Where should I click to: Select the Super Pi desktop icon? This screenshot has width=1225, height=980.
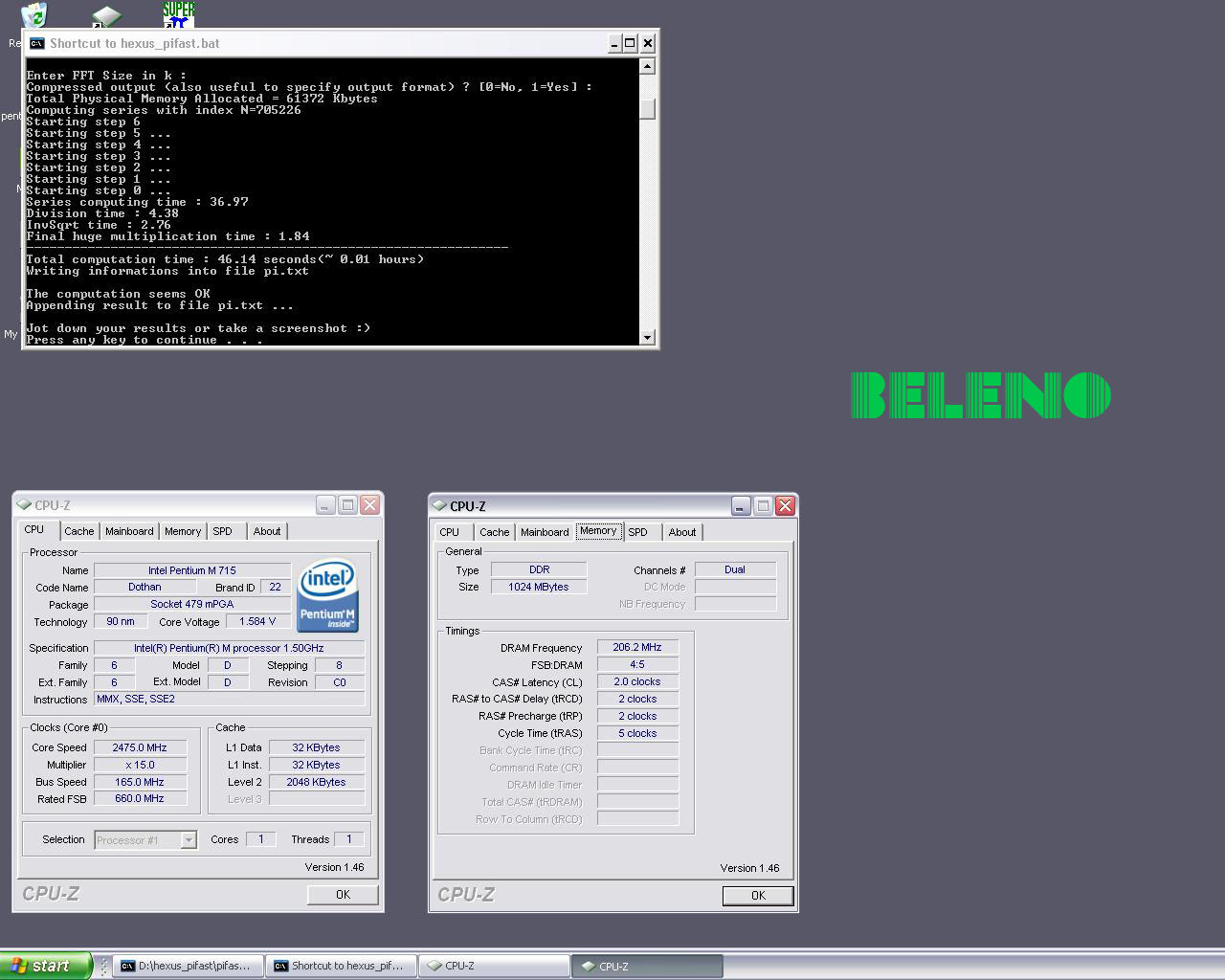point(179,13)
